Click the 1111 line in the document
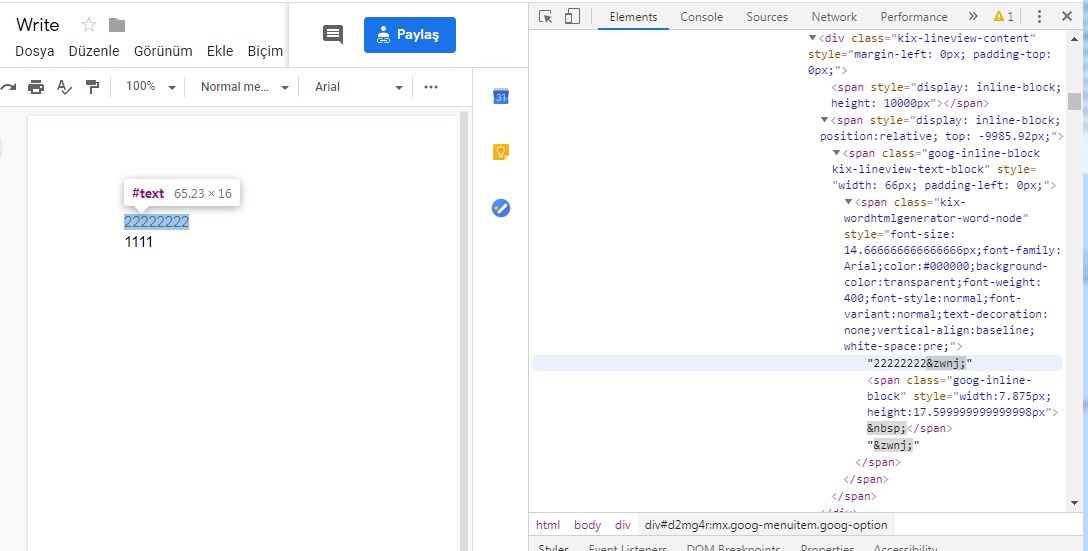 [x=139, y=242]
